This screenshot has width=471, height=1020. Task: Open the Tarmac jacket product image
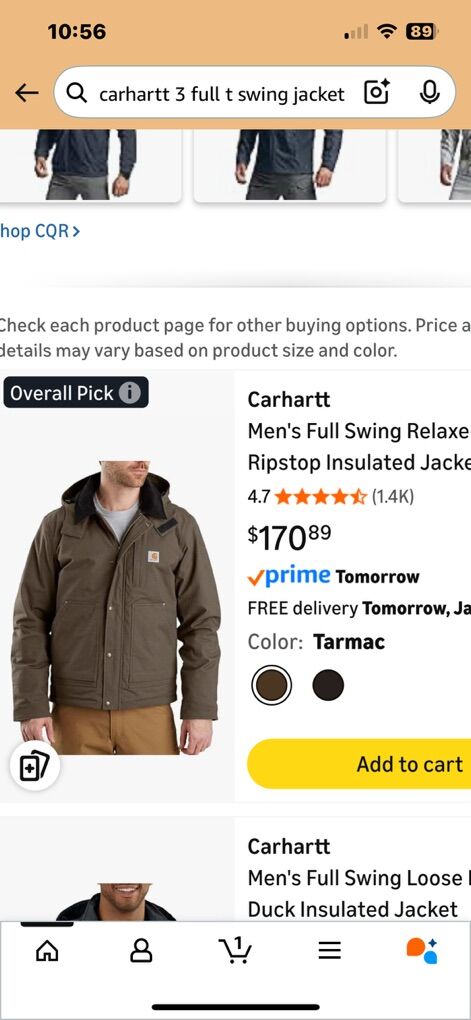(x=116, y=606)
